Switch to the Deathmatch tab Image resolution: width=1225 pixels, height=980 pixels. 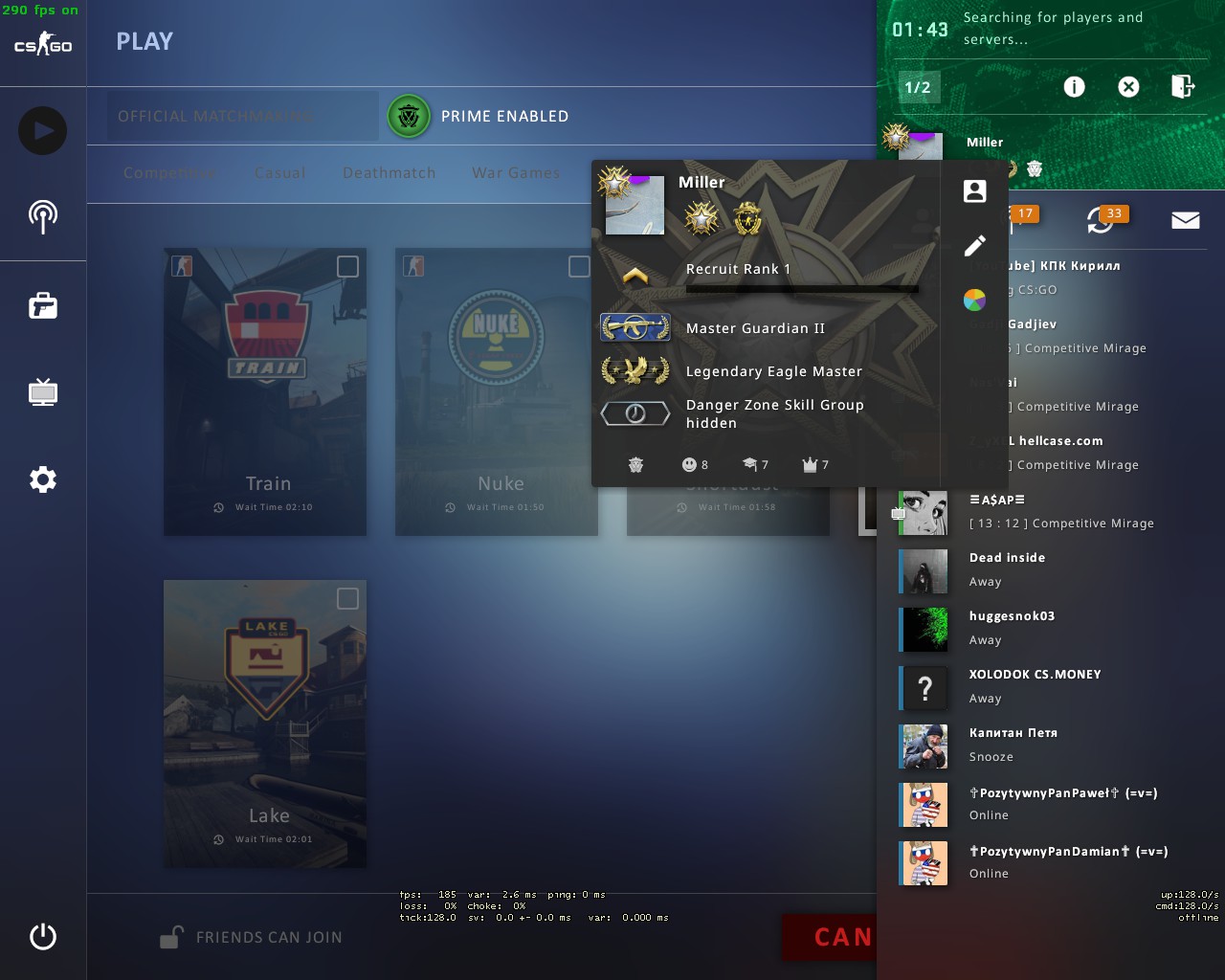pyautogui.click(x=390, y=173)
